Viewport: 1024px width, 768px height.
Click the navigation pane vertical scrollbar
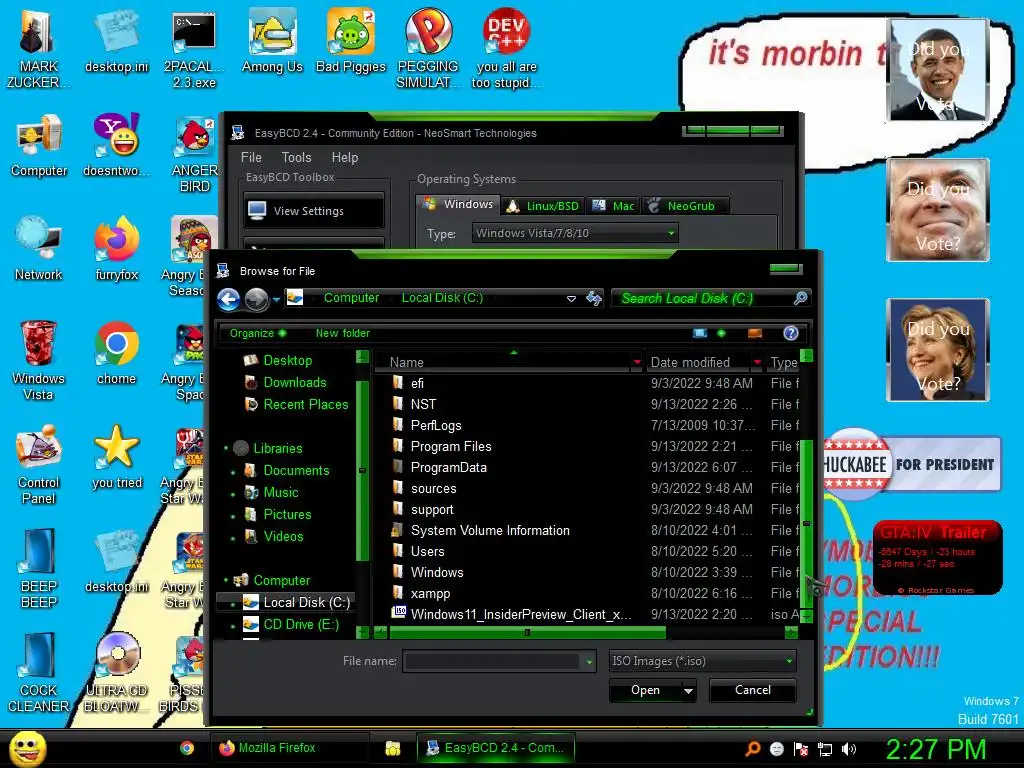coord(362,470)
